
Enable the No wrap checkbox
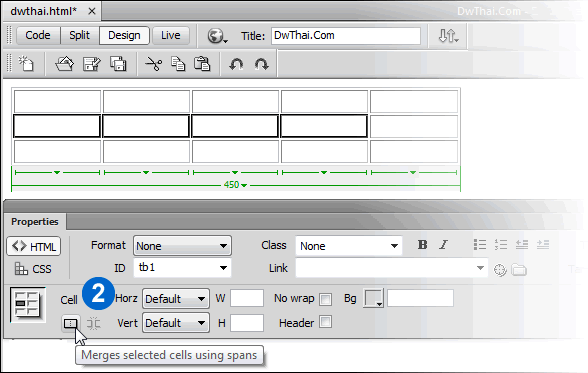[326, 299]
